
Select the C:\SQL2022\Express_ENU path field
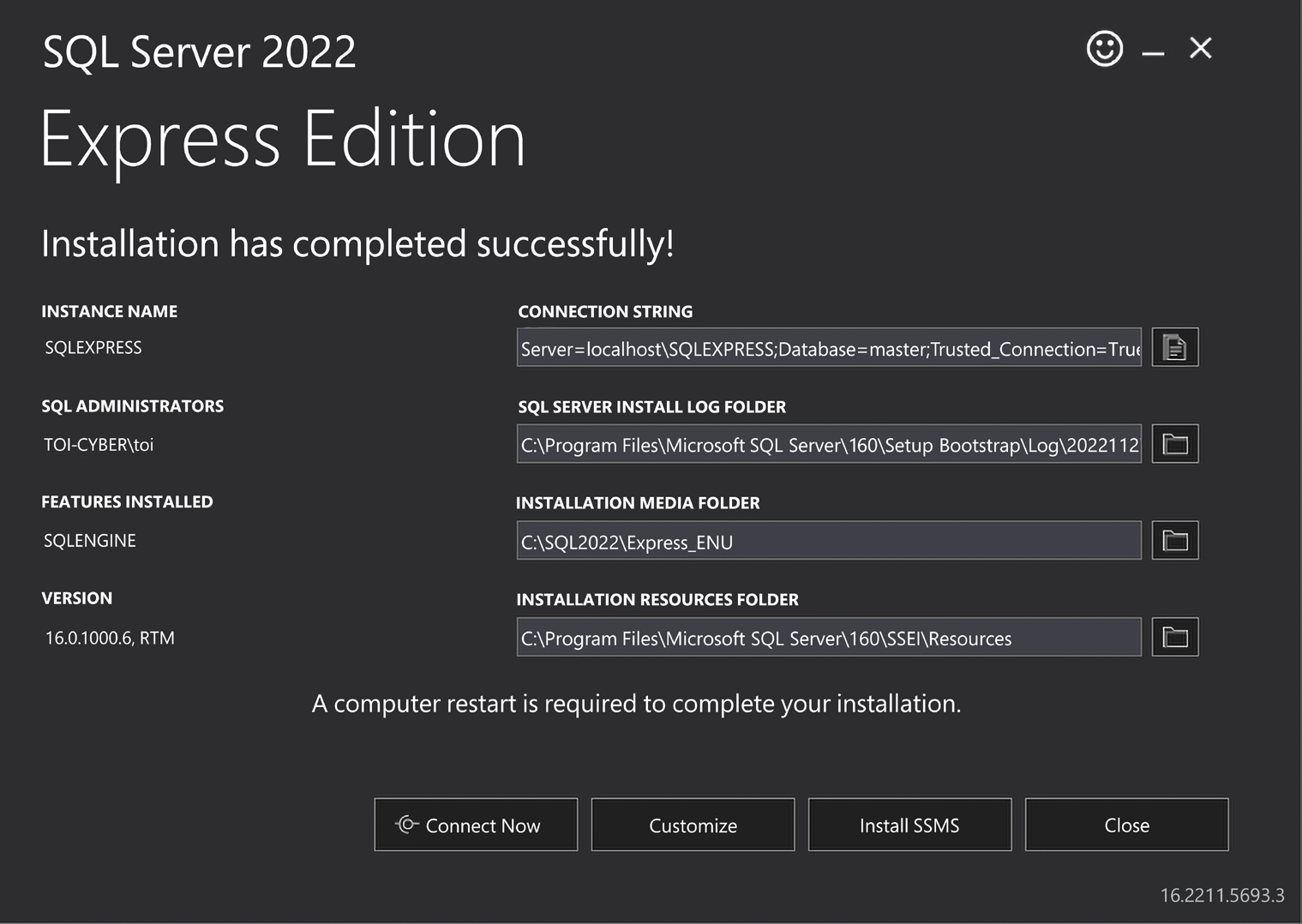pyautogui.click(x=829, y=541)
